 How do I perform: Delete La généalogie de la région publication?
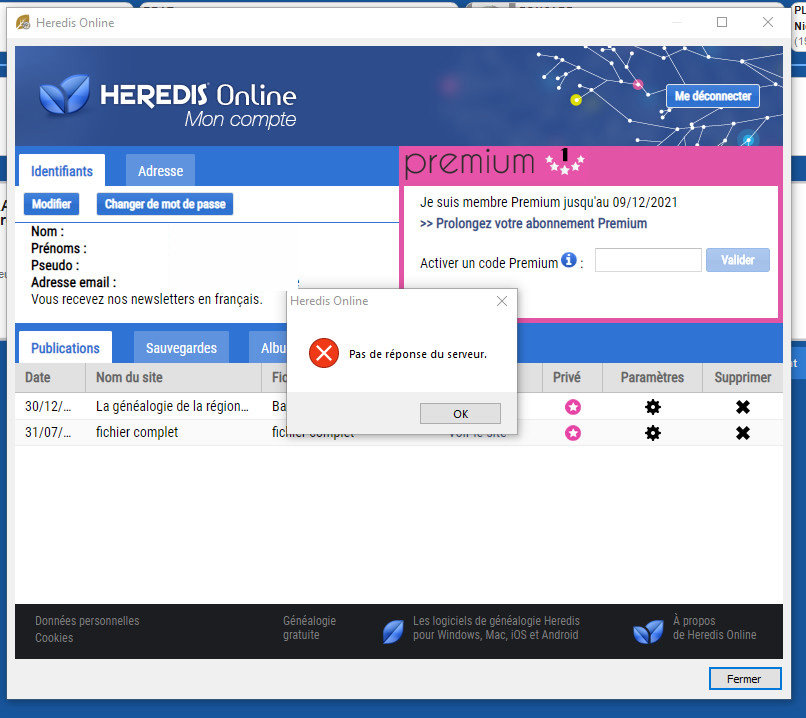(743, 407)
